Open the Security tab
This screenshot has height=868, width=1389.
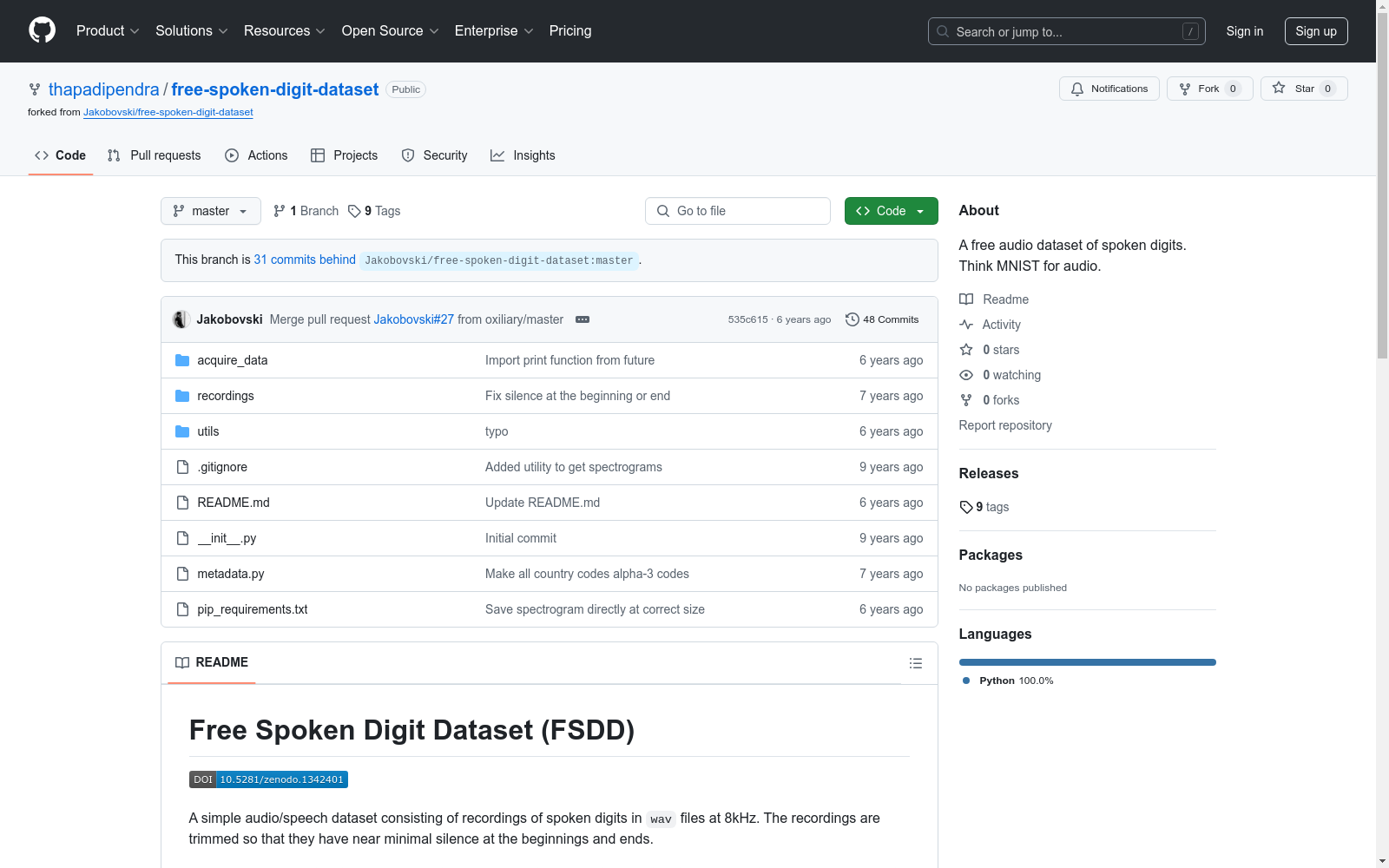pos(435,155)
